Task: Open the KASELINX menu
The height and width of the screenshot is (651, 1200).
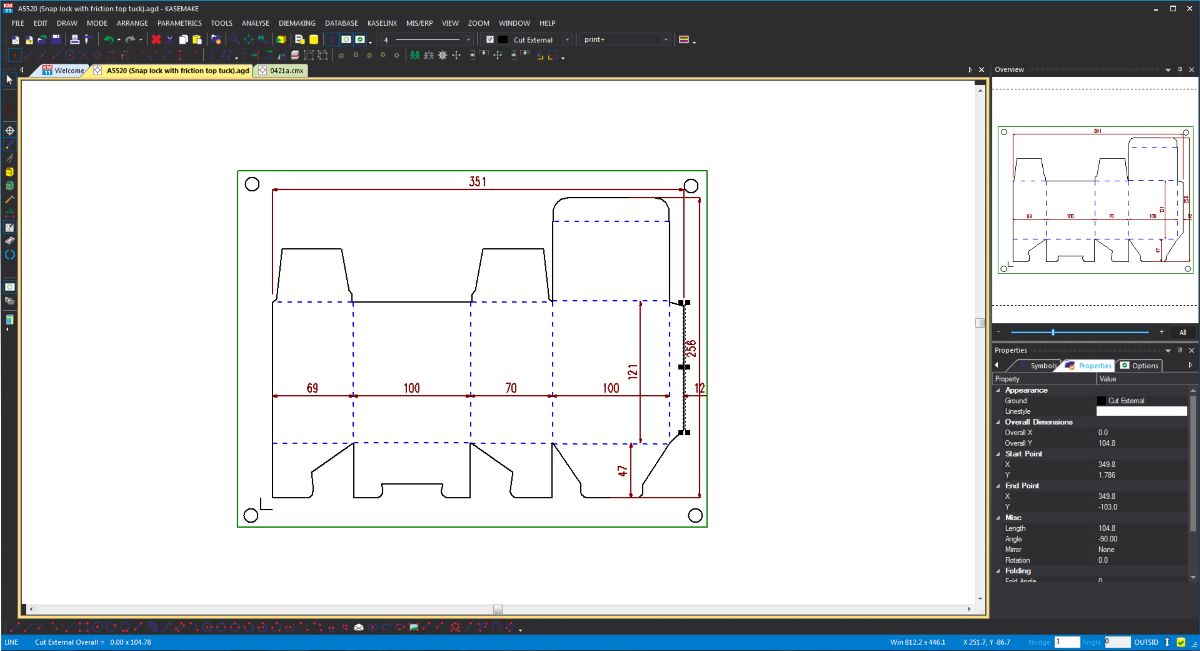Action: coord(382,22)
